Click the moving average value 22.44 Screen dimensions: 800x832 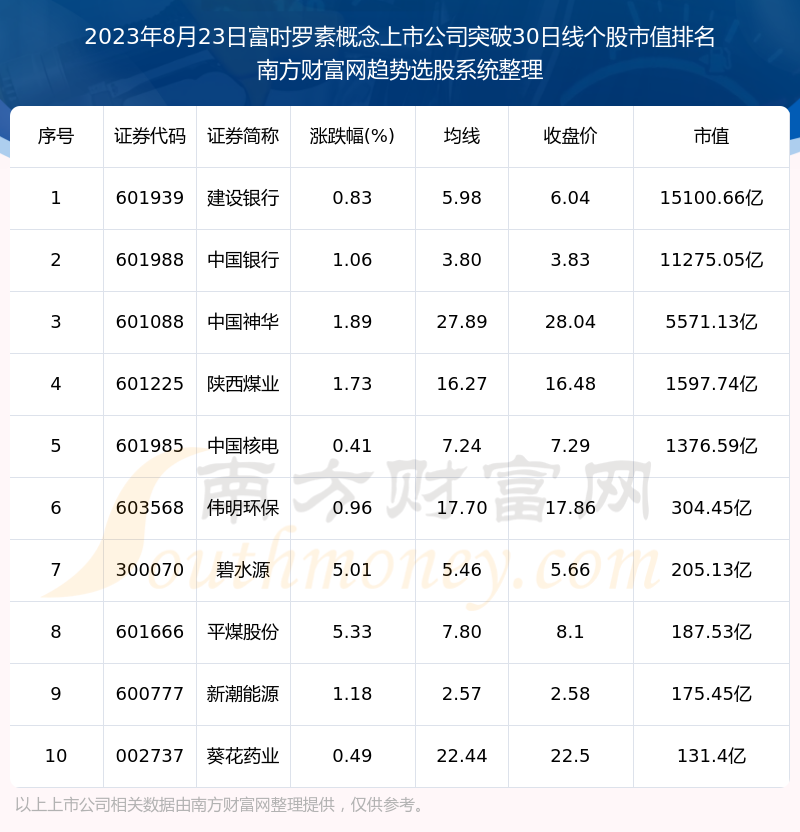[x=462, y=757]
